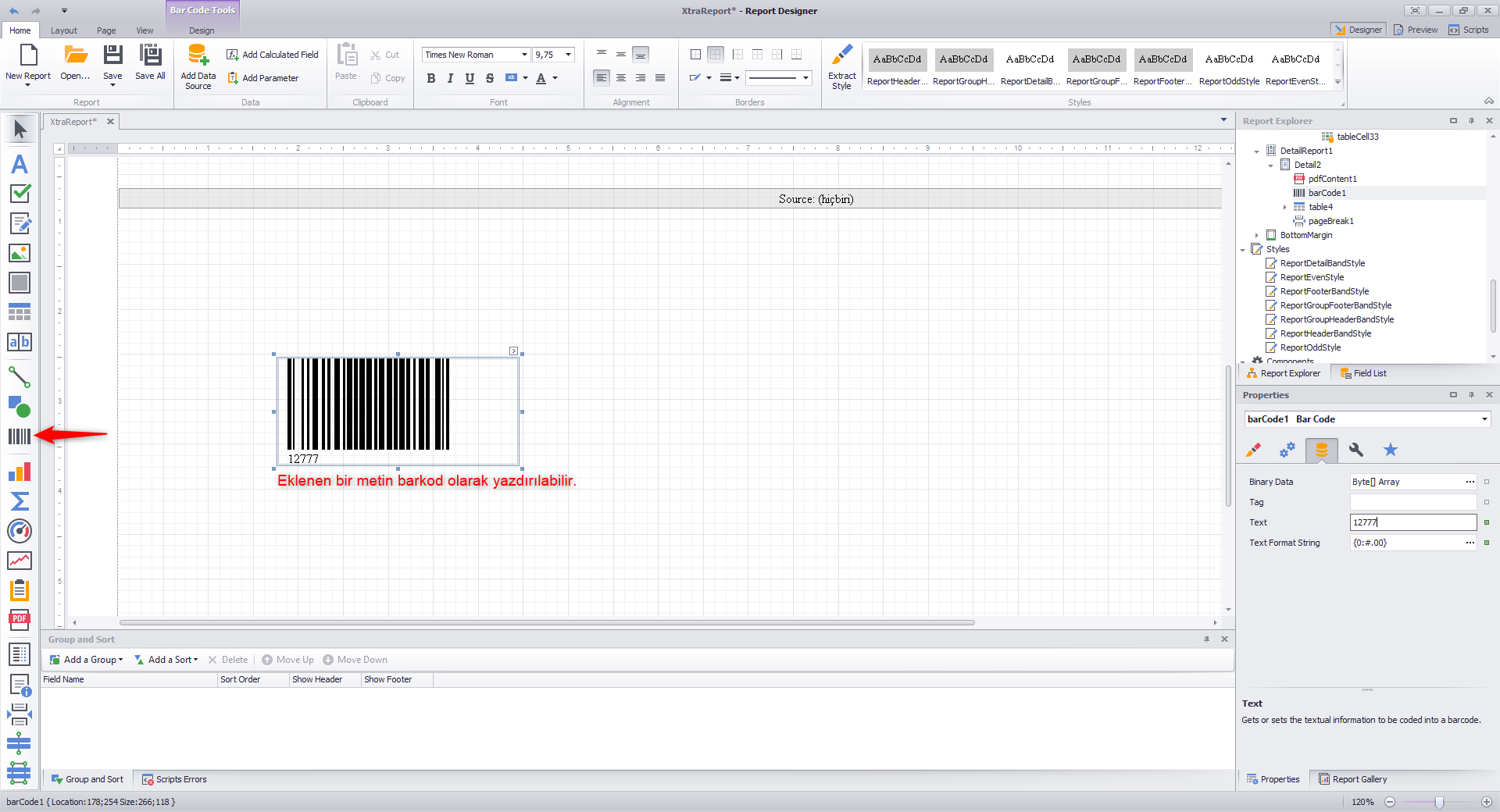This screenshot has width=1500, height=812.
Task: Select the Panel control tool
Action: pos(20,283)
